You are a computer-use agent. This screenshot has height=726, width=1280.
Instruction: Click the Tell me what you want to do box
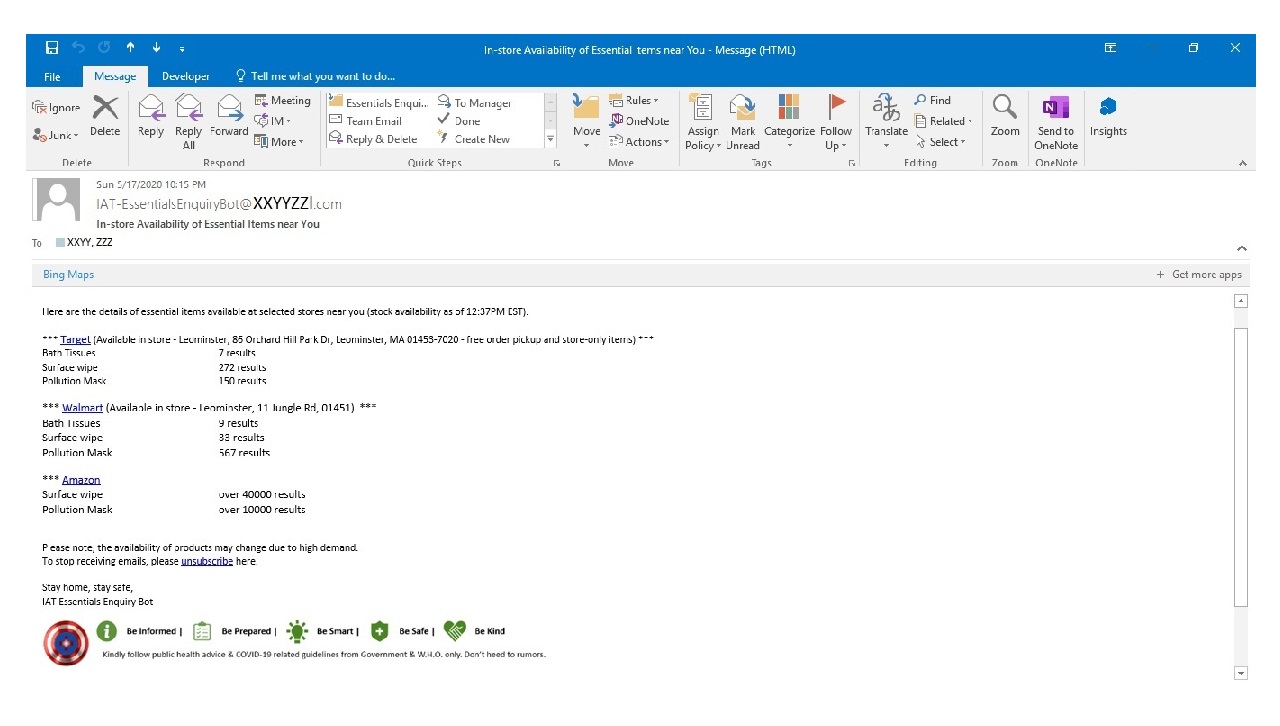point(315,76)
